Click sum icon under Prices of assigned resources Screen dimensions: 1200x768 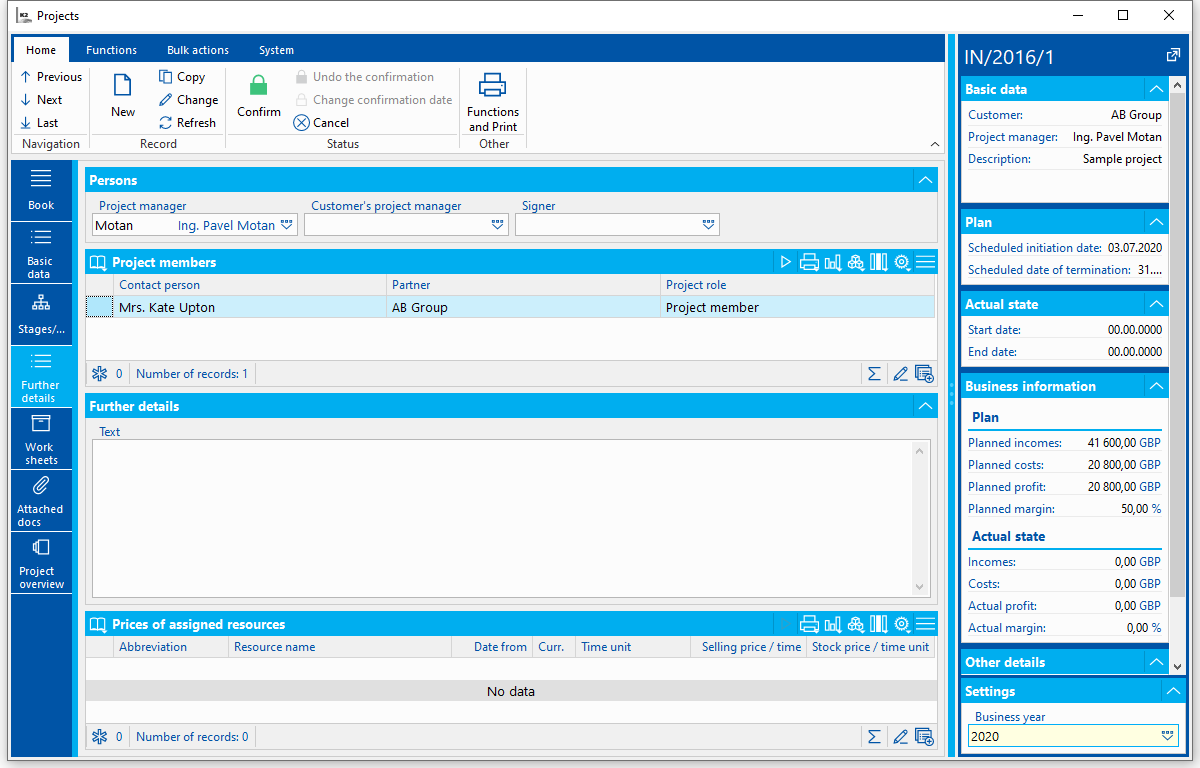[874, 737]
